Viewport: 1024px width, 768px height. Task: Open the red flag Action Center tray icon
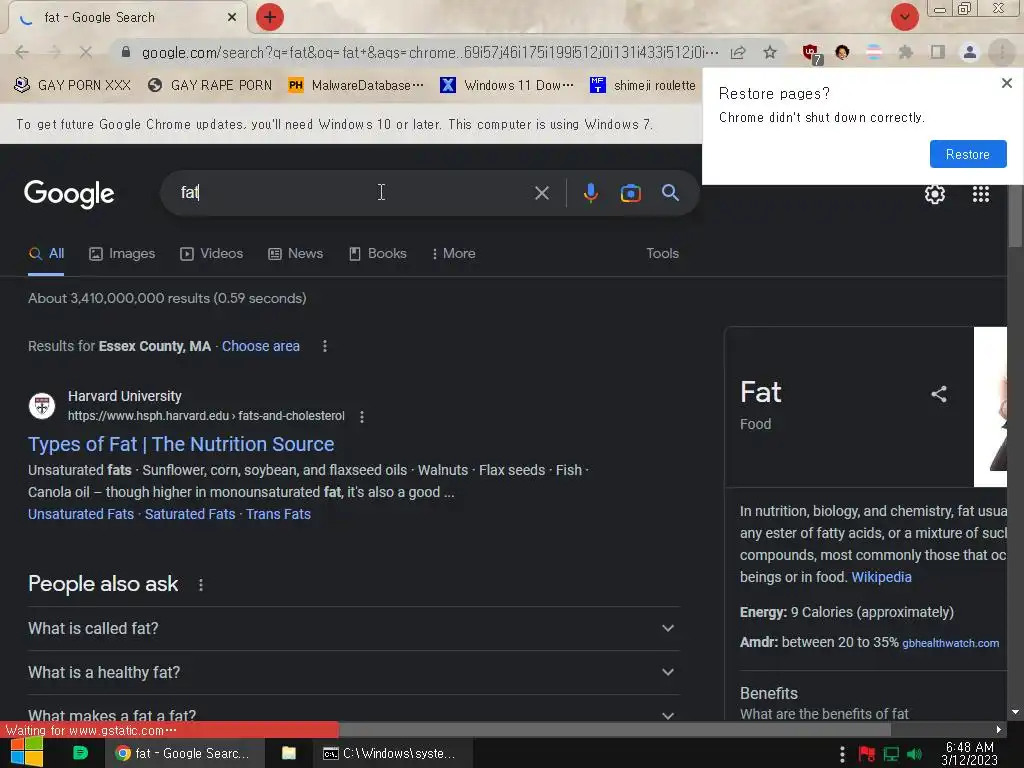(867, 754)
